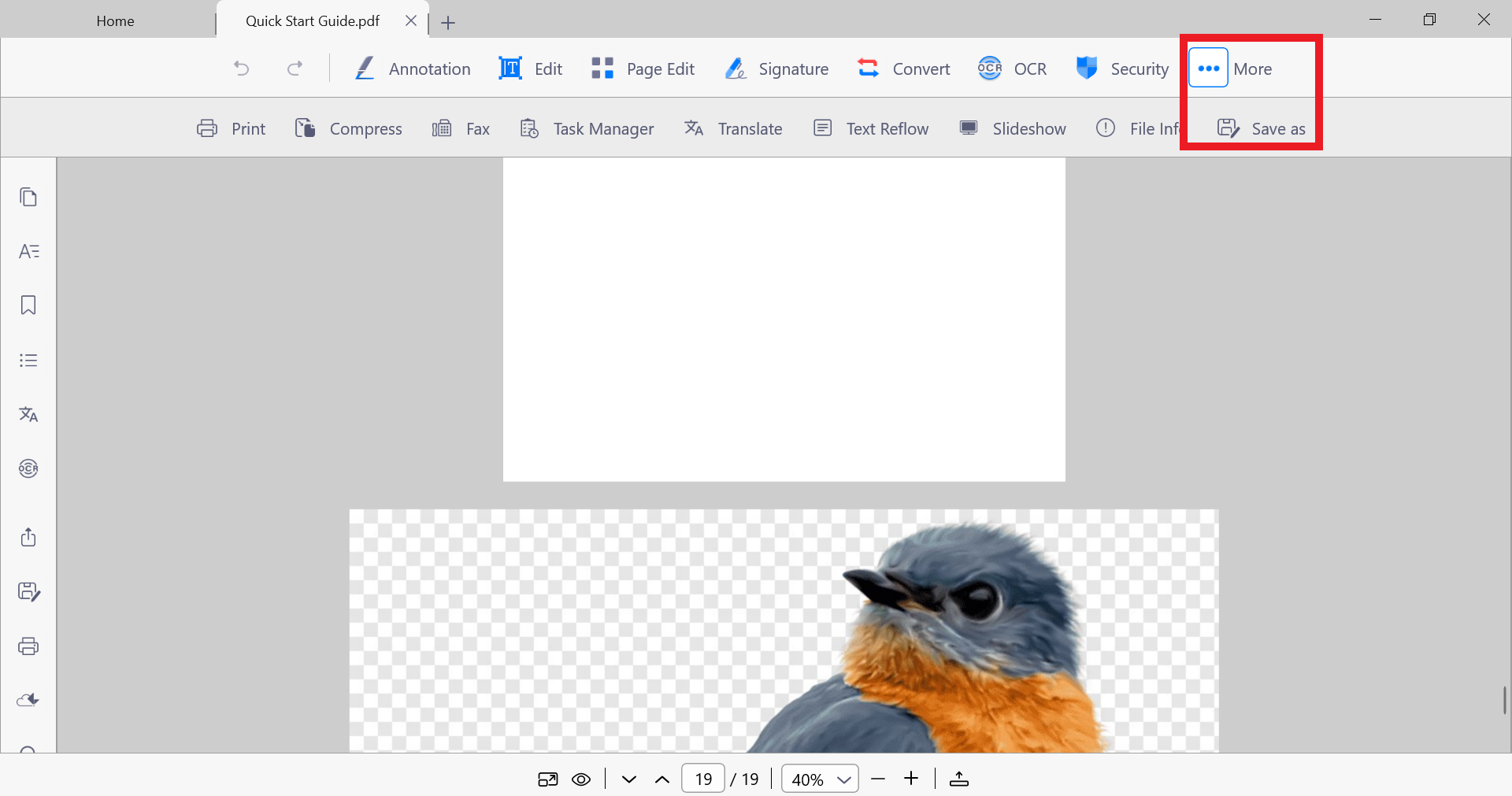This screenshot has width=1512, height=796.
Task: Toggle the eye view mode icon
Action: coord(581,779)
